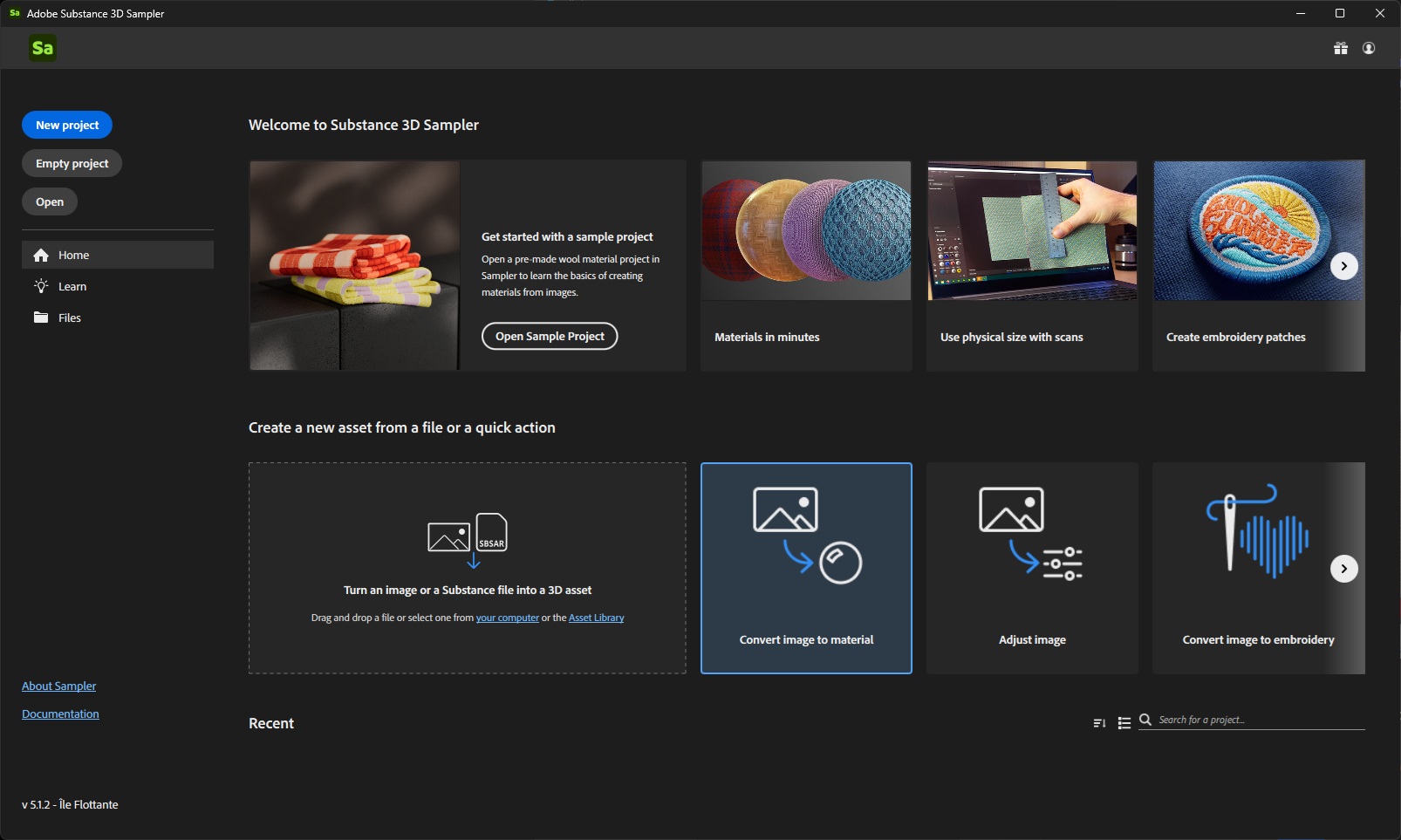Open the Learn section in the sidebar

click(72, 286)
